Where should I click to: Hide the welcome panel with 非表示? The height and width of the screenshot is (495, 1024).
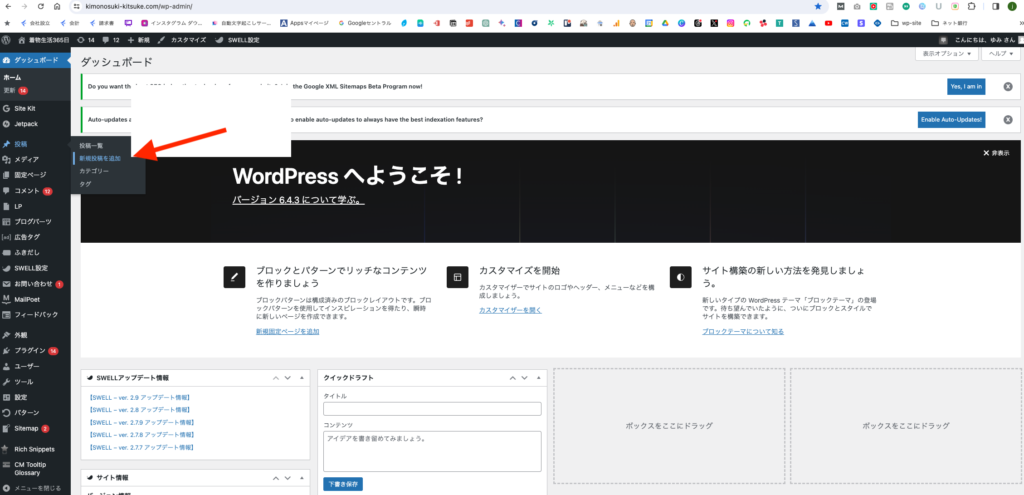click(x=996, y=153)
